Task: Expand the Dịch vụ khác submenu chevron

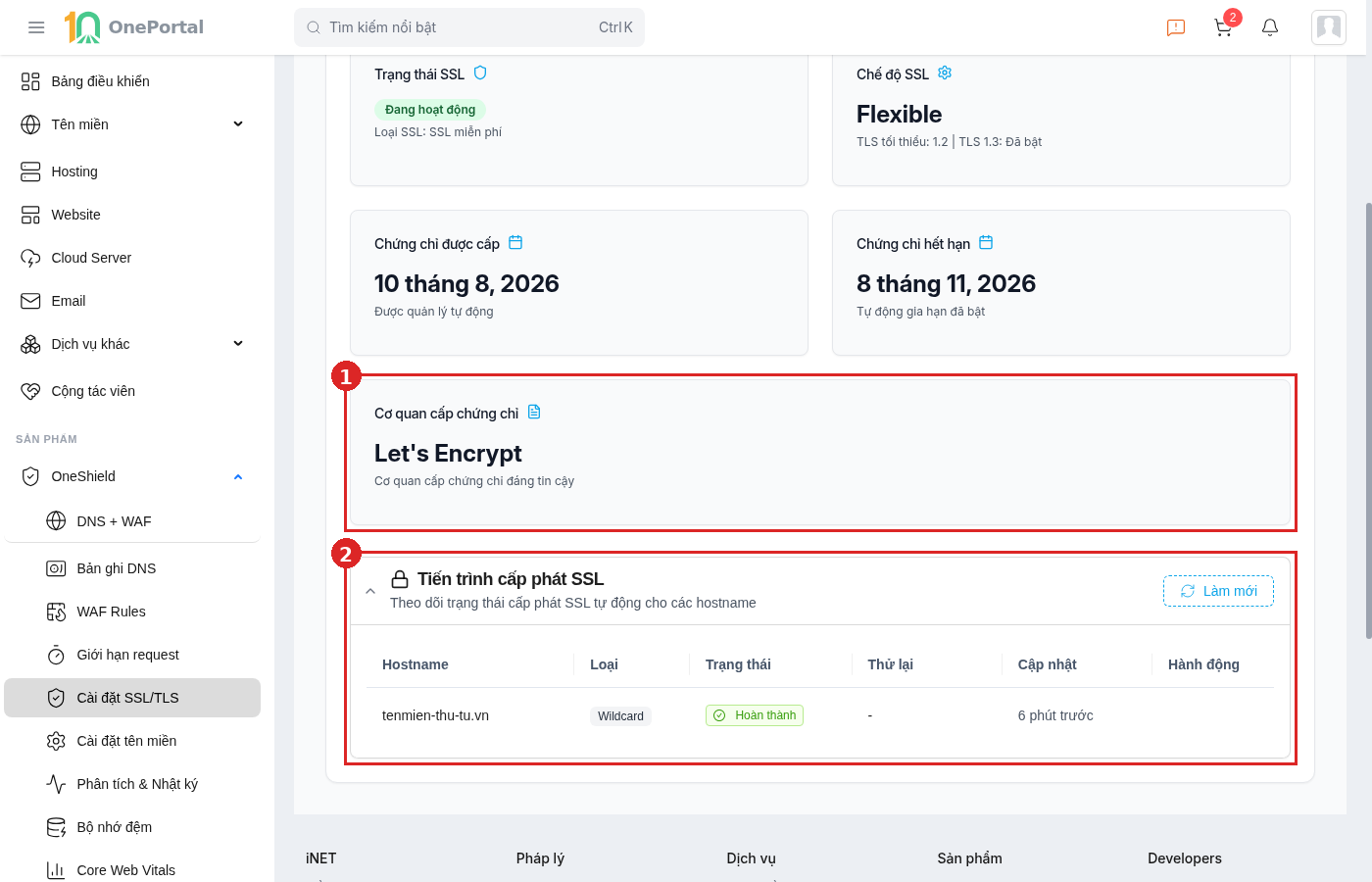Action: pos(238,344)
